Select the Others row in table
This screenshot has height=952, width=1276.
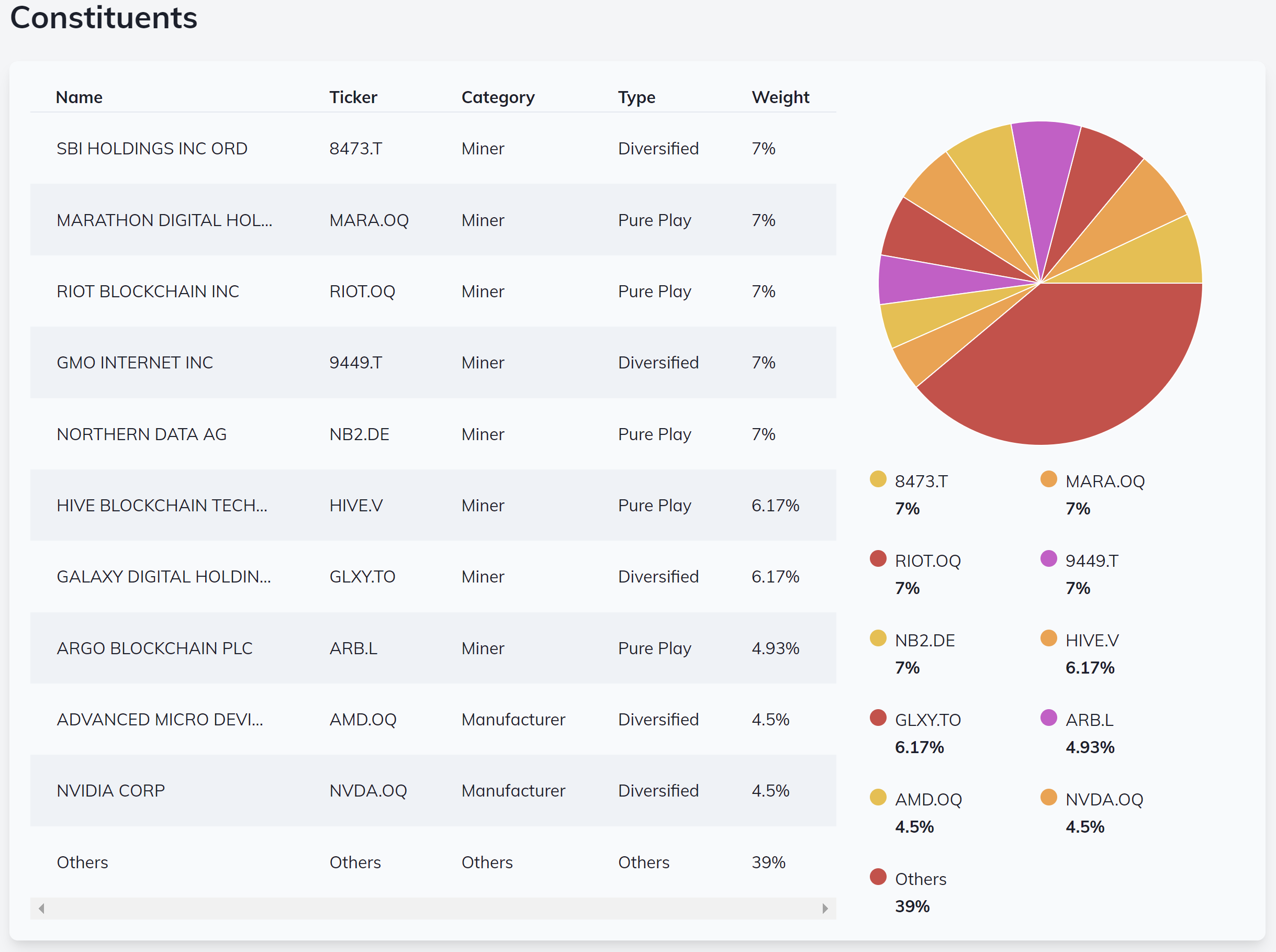(x=82, y=862)
